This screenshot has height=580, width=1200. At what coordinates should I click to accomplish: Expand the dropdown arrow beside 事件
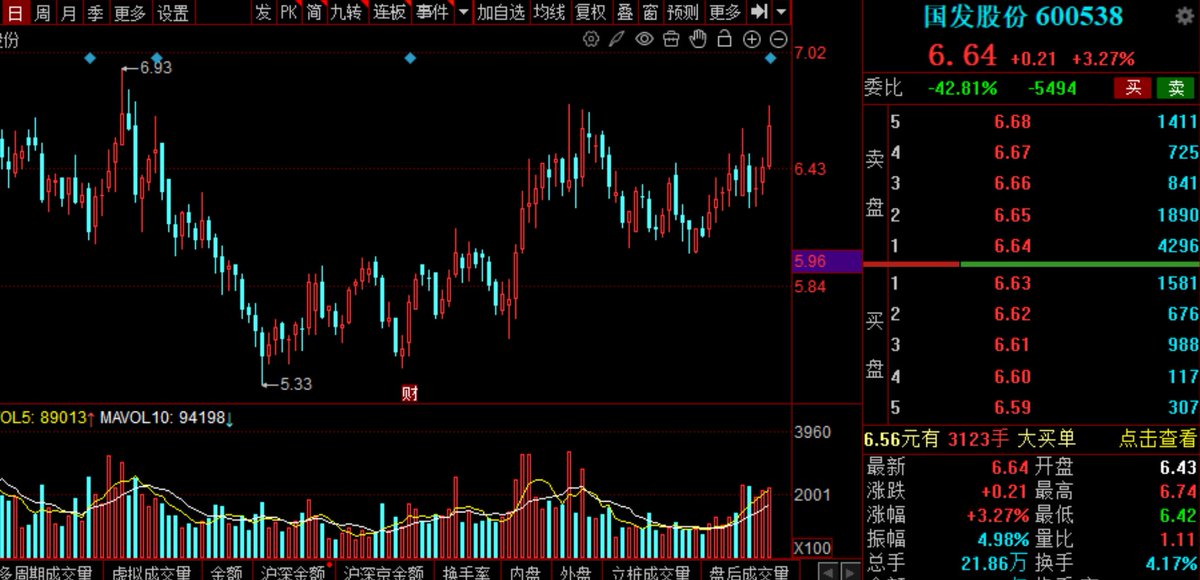coord(463,13)
